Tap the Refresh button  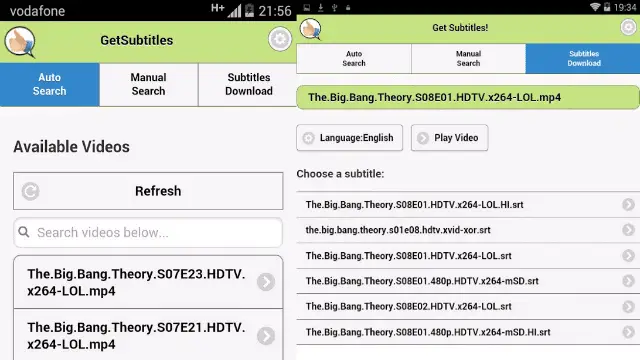[148, 191]
